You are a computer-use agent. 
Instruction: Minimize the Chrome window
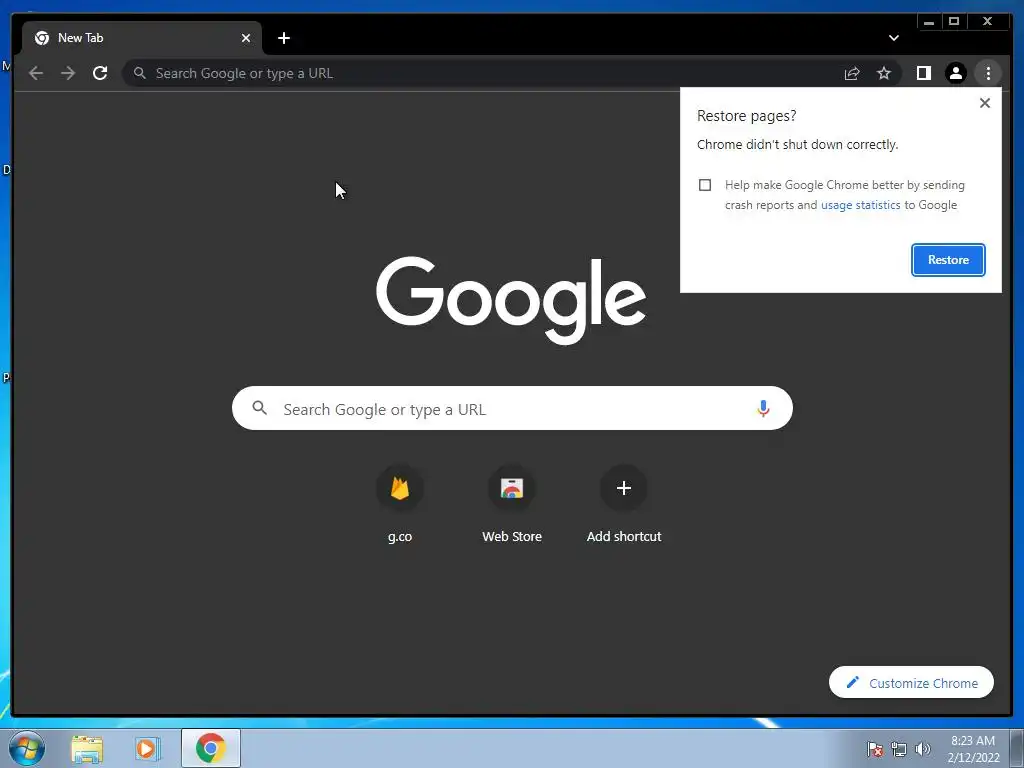(929, 22)
